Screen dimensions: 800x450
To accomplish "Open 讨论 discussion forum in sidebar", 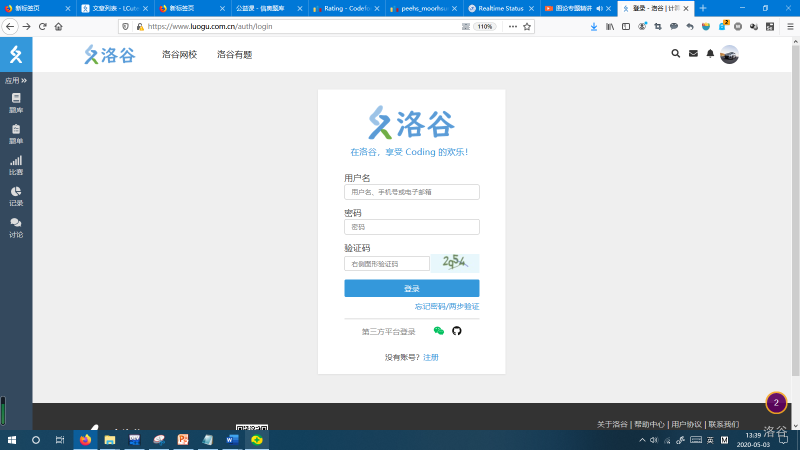I will 16,227.
